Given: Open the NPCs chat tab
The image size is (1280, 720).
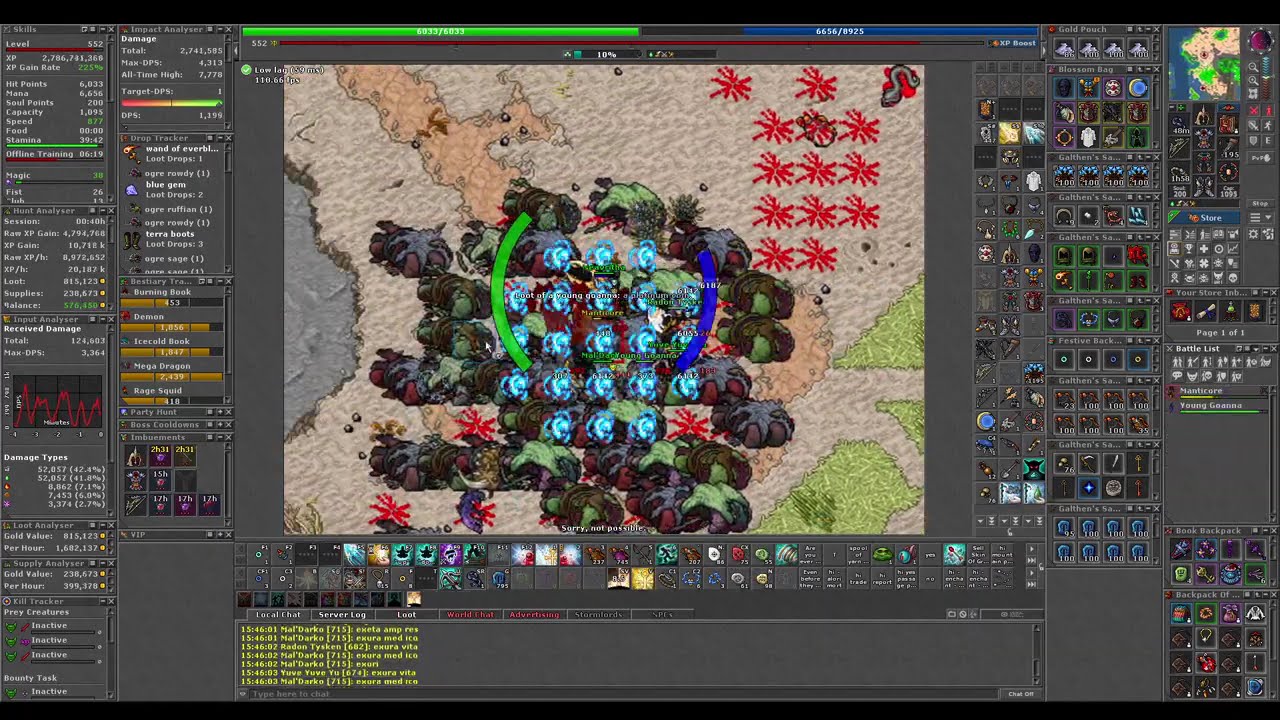Looking at the screenshot, I should click(662, 614).
